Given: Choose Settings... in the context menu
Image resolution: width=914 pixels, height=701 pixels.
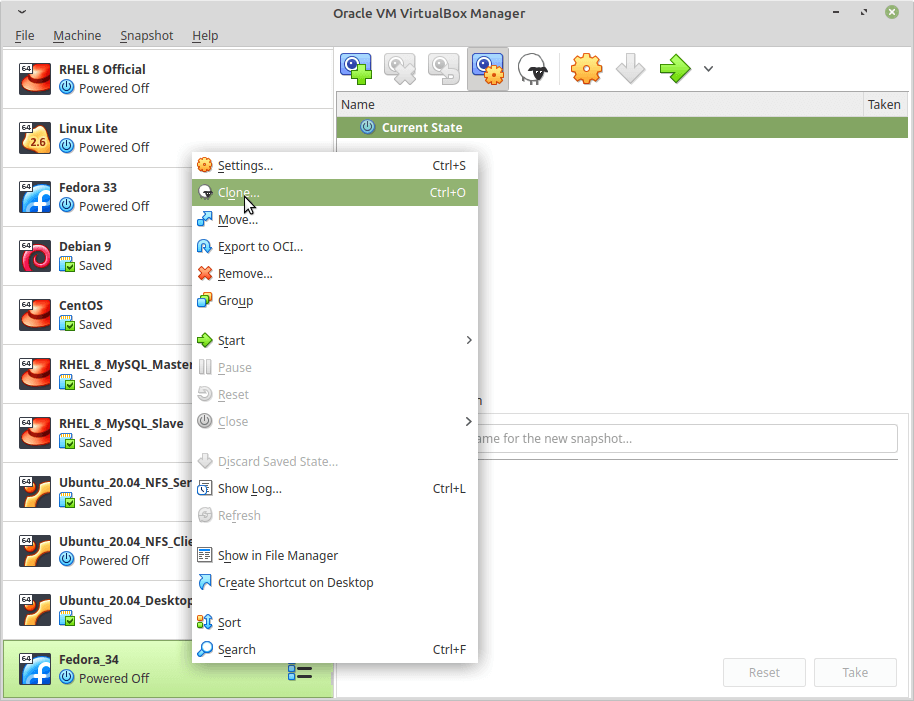Looking at the screenshot, I should (x=335, y=165).
